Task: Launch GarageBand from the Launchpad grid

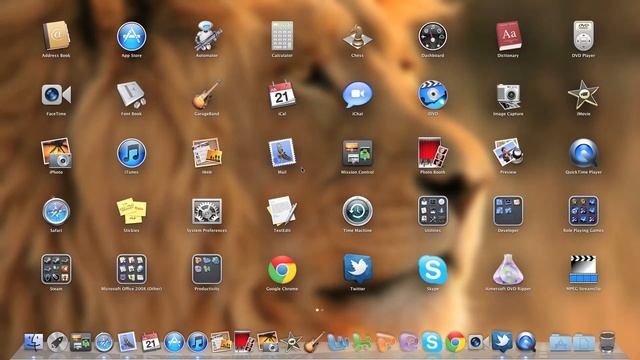Action: pos(207,95)
